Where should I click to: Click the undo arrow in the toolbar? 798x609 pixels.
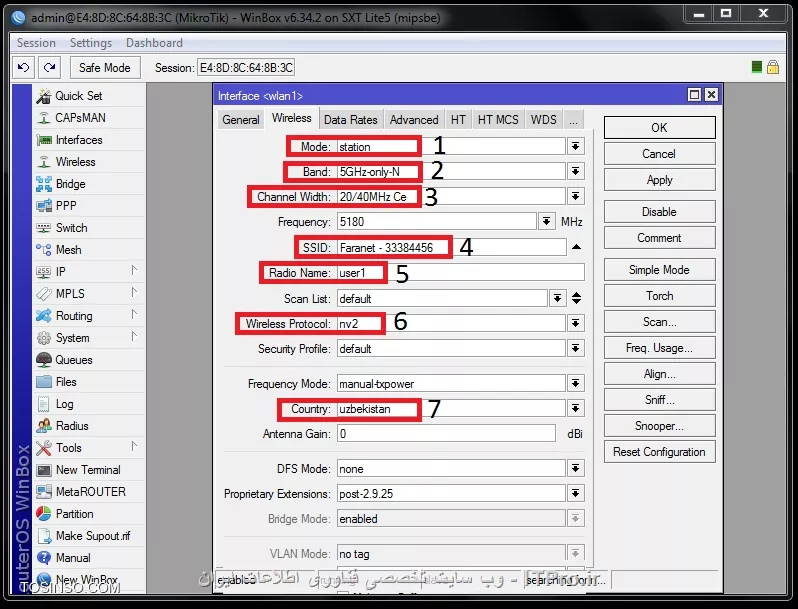click(x=23, y=67)
